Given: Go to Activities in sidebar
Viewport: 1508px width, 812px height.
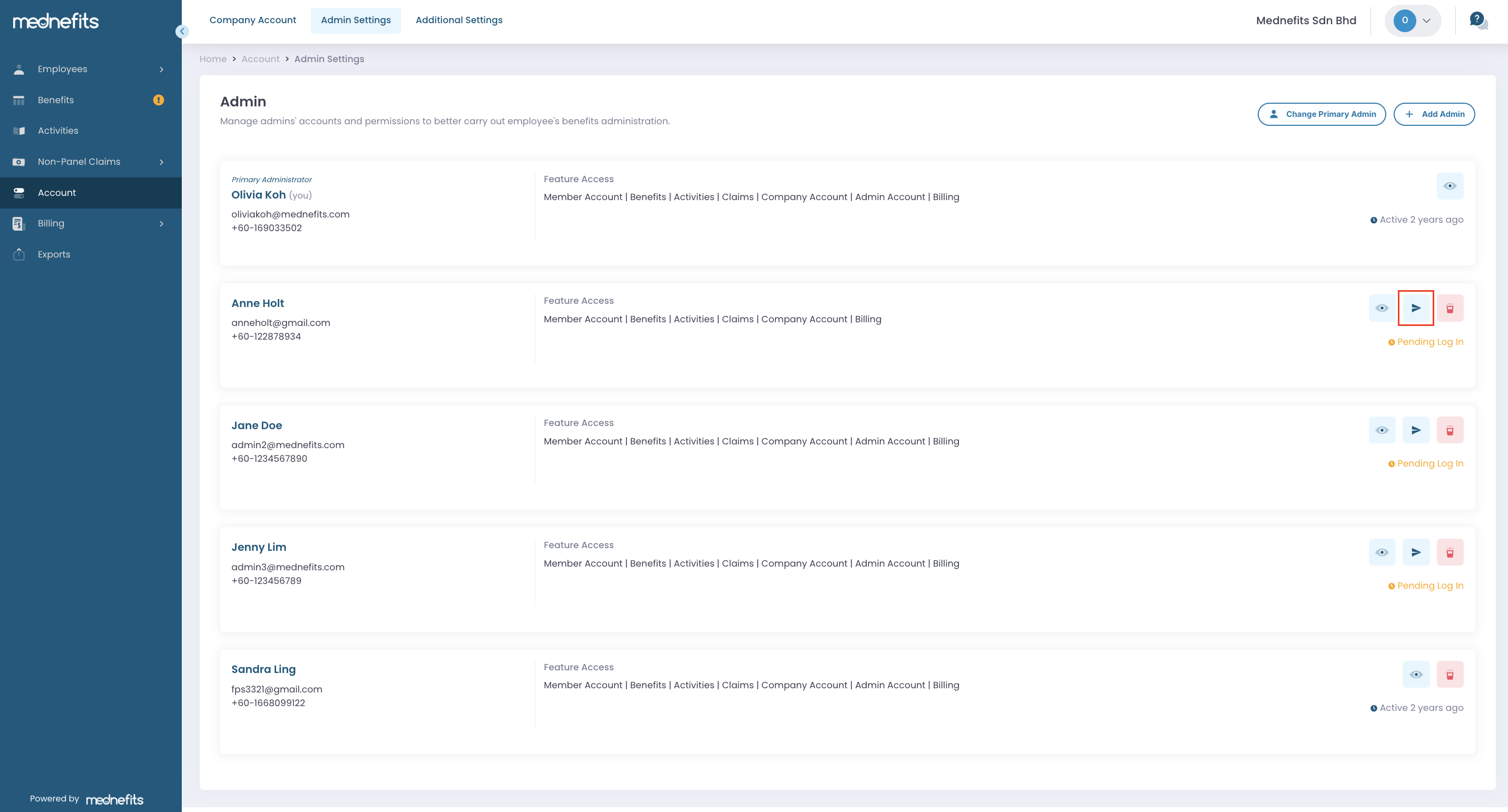Looking at the screenshot, I should click(91, 131).
